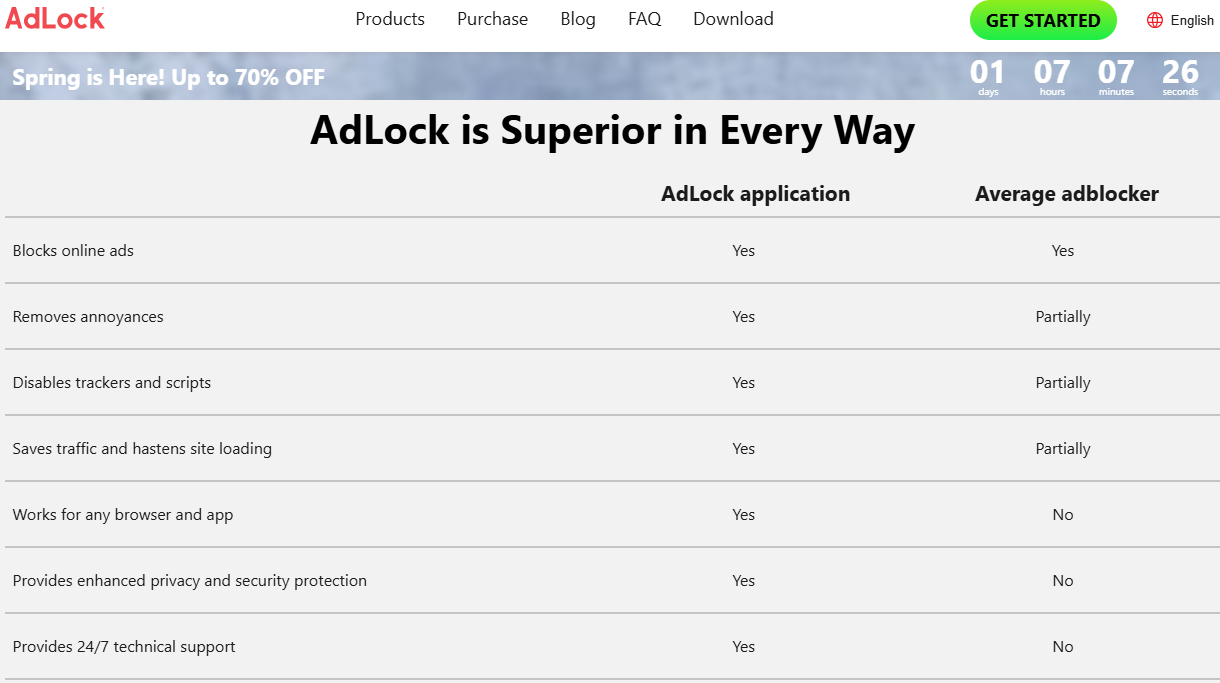Open the English language selector
1220x683 pixels.
point(1191,20)
